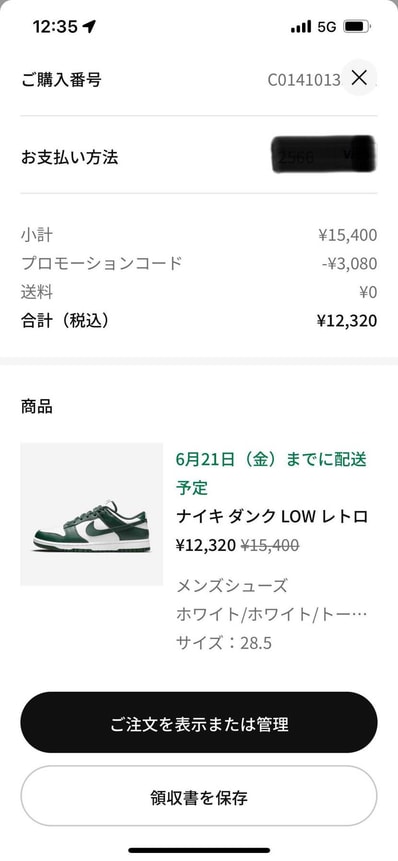
Task: Select product name ナイキ ダンク LOW レトロ
Action: [272, 517]
